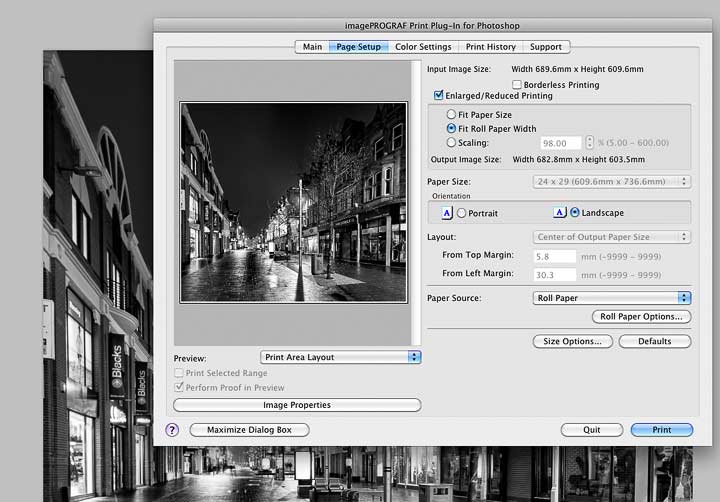
Task: Enable Borderless Printing checkbox
Action: pyautogui.click(x=517, y=85)
